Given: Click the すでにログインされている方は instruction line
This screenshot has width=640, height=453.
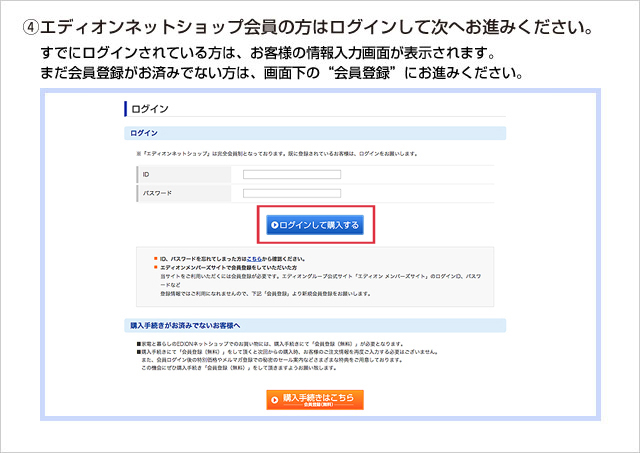Looking at the screenshot, I should click(x=268, y=53).
